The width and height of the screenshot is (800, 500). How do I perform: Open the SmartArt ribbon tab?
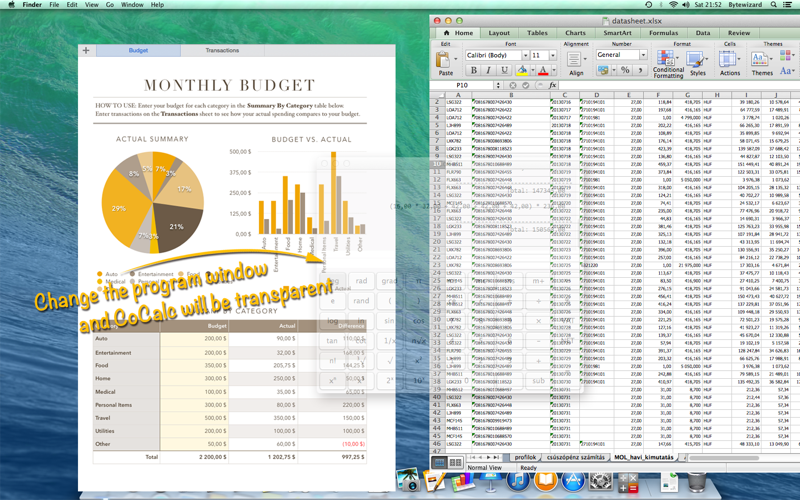pos(617,33)
